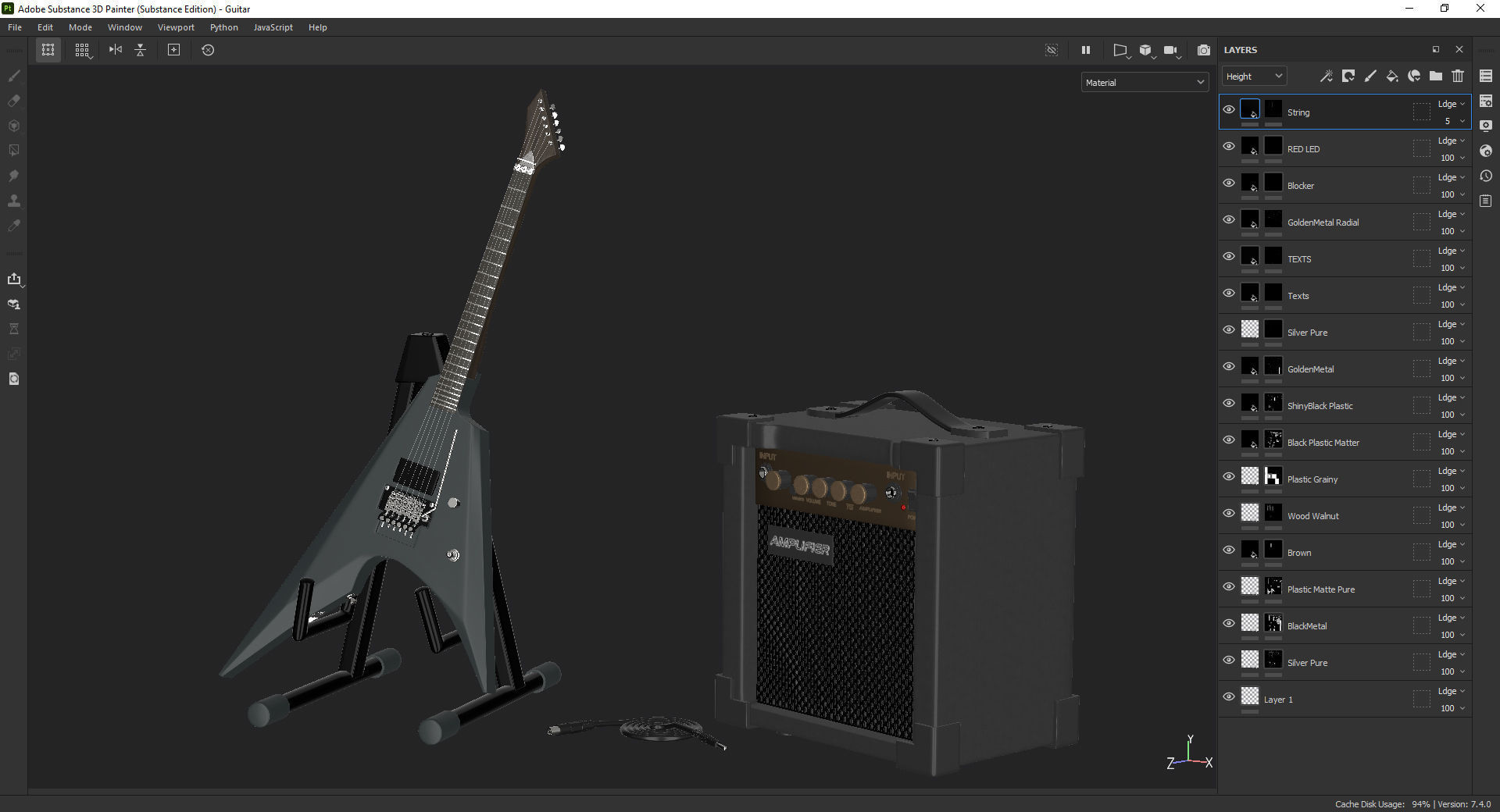Add a smart material layer
The image size is (1500, 812).
click(x=1414, y=76)
